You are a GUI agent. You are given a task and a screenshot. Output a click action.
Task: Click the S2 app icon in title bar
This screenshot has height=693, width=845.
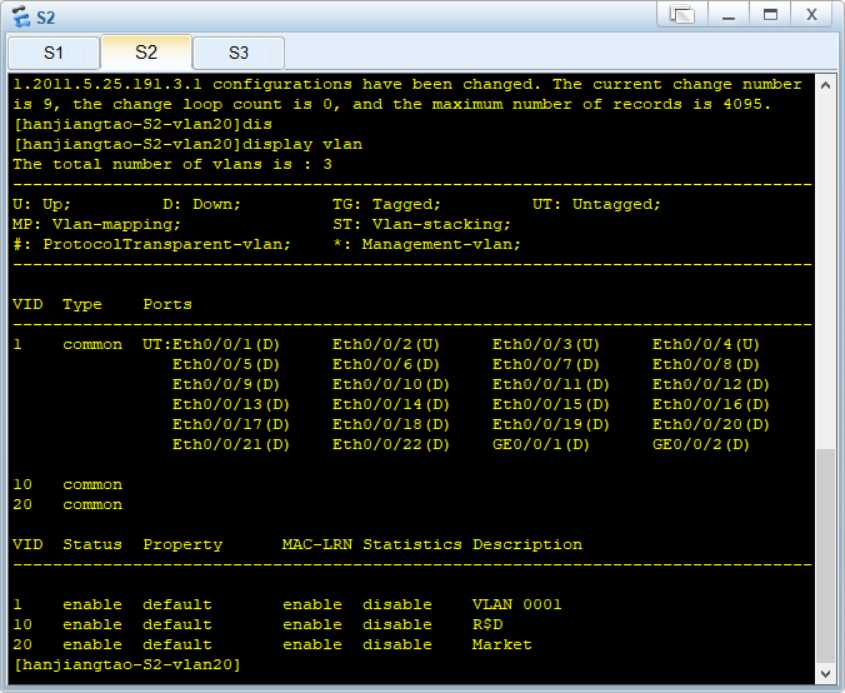tap(21, 17)
